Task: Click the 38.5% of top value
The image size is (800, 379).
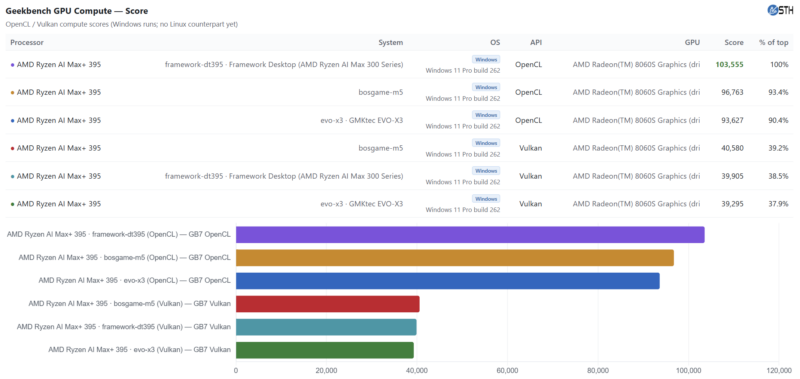Action: point(779,176)
